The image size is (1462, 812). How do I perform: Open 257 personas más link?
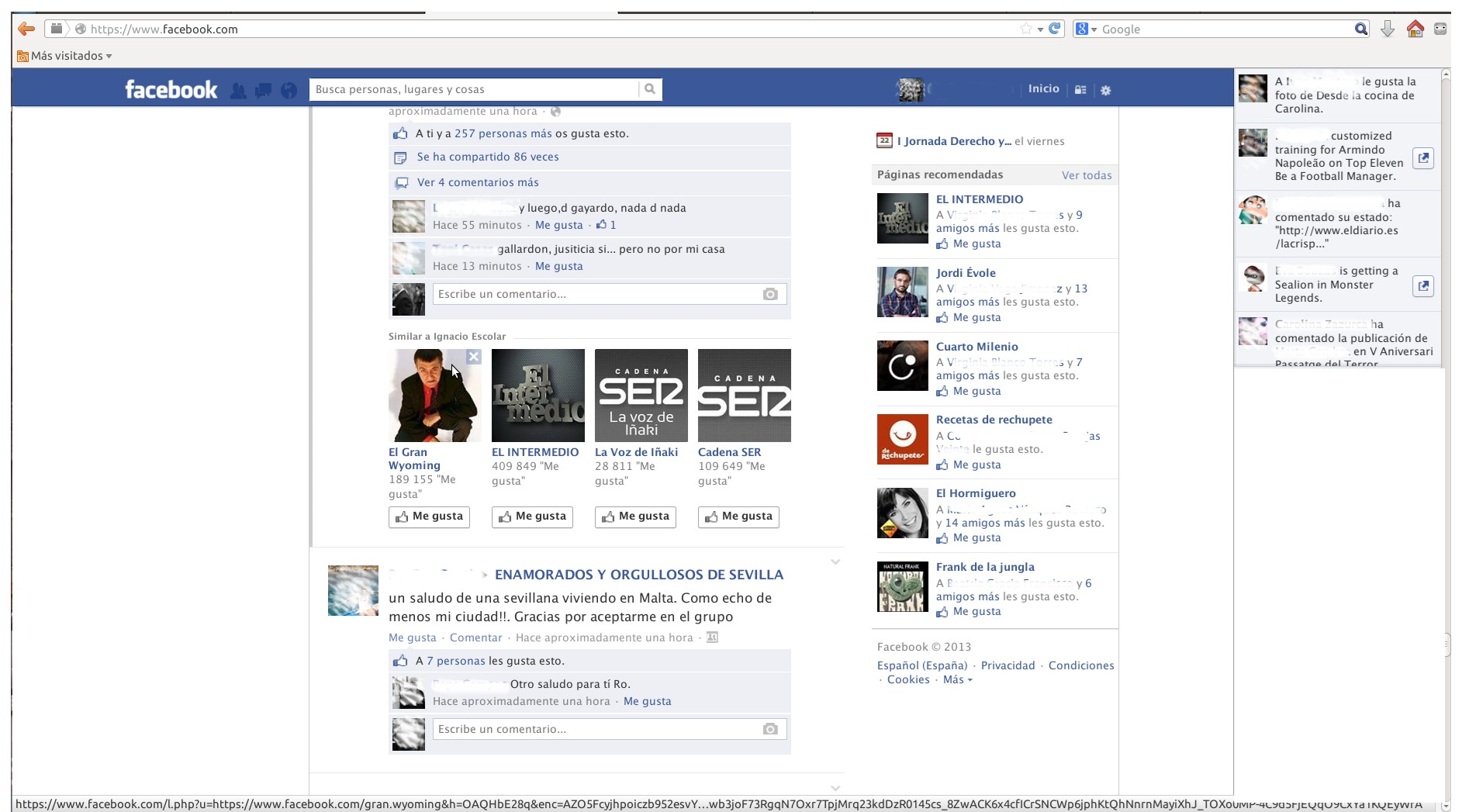click(x=503, y=133)
